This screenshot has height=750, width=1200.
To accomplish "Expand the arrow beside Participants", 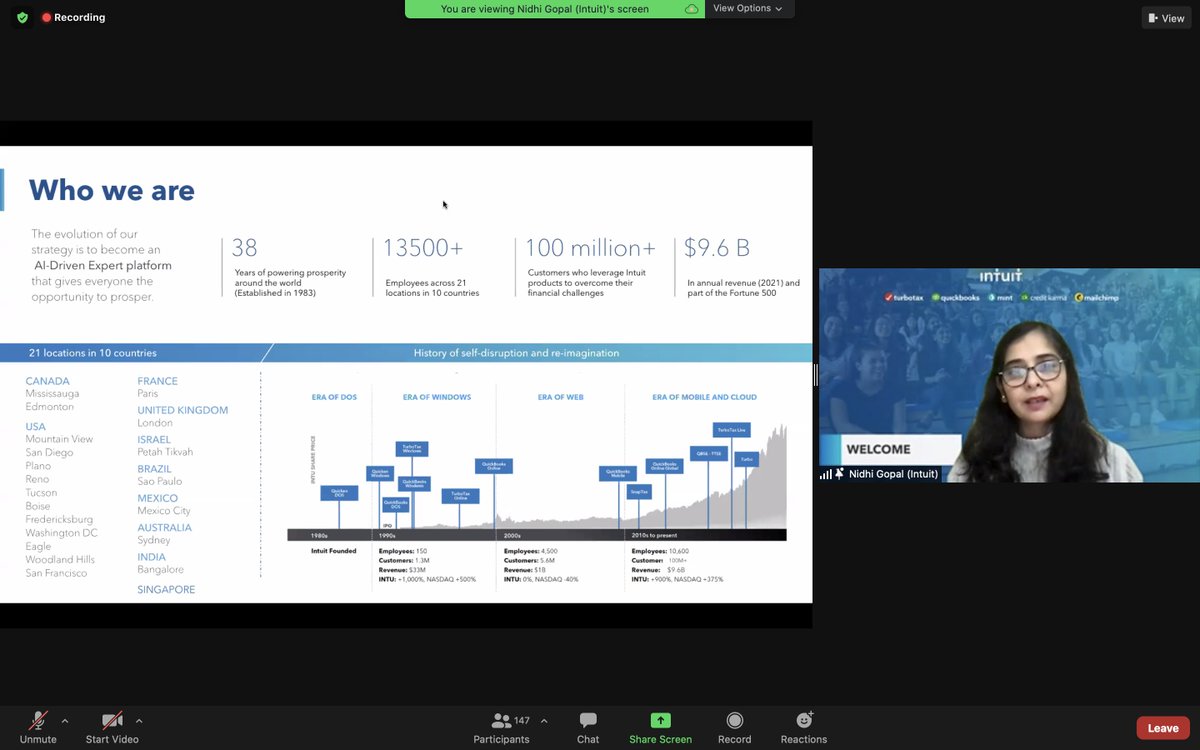I will [544, 721].
